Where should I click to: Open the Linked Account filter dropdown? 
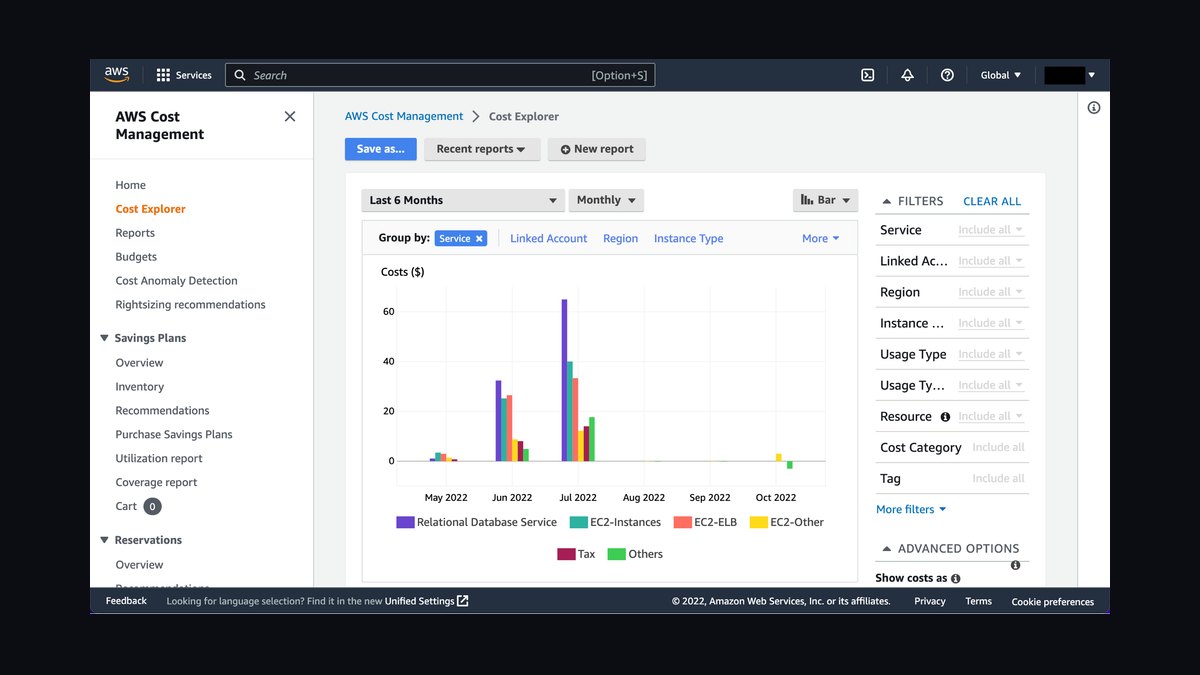pos(990,261)
